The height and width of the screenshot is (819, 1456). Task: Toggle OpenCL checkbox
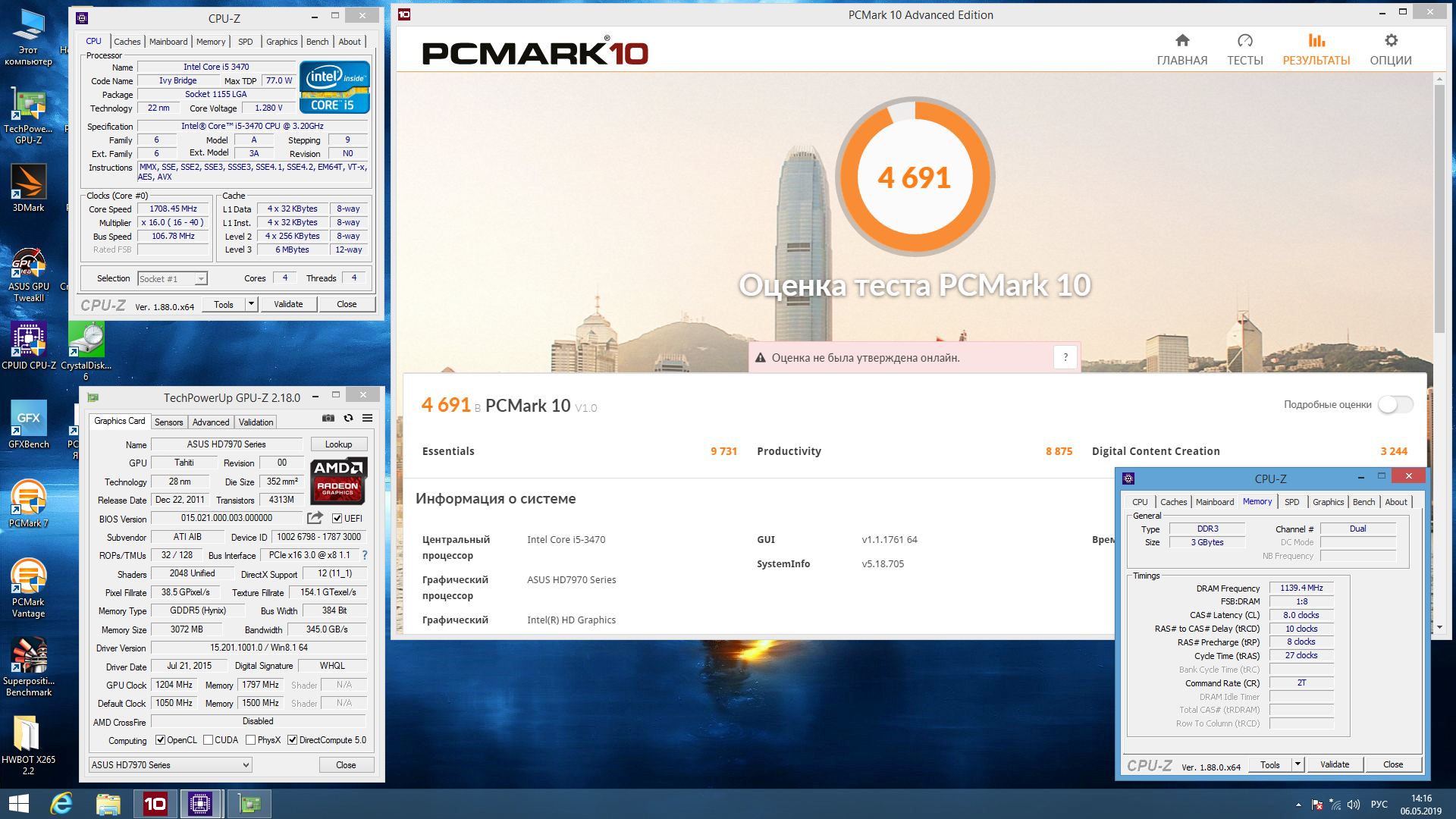[x=160, y=740]
